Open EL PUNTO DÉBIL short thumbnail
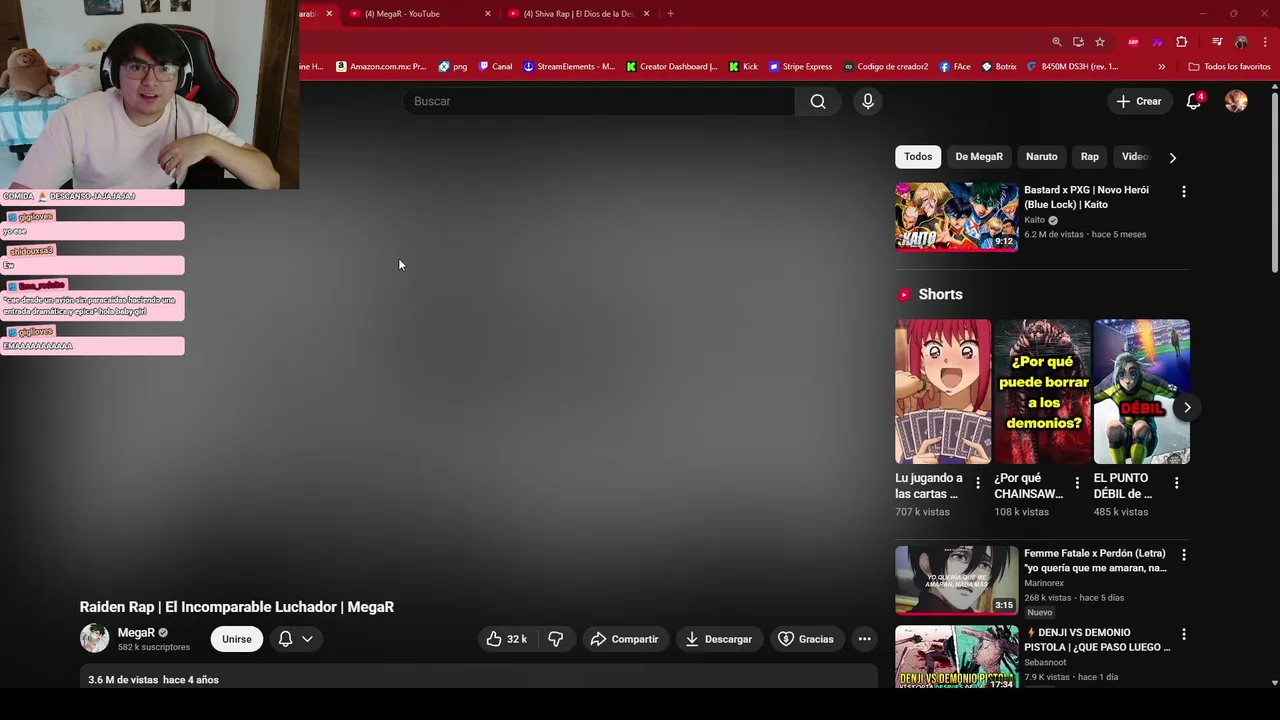This screenshot has height=720, width=1280. point(1141,391)
